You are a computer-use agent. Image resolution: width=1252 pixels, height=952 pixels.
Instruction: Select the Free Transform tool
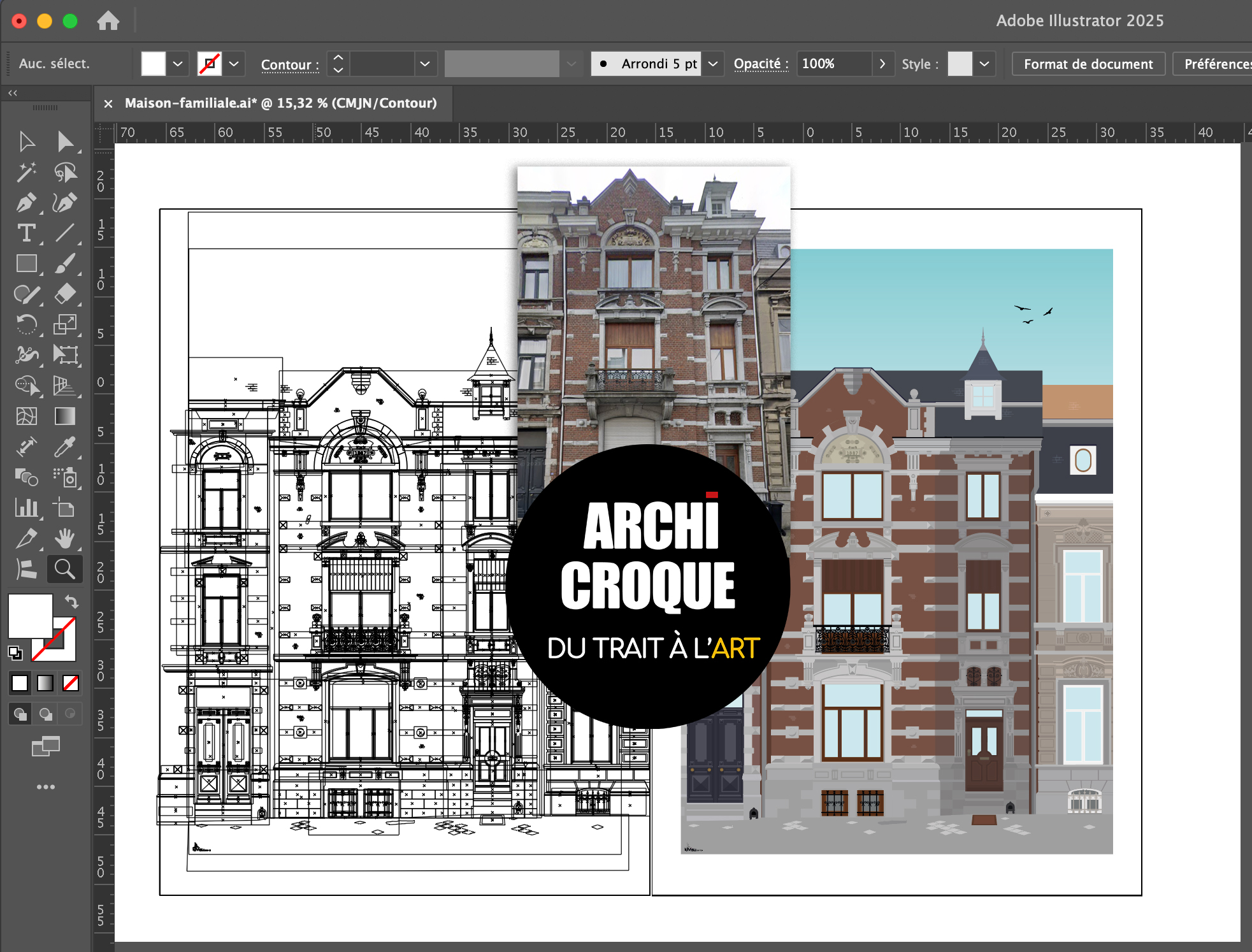(x=65, y=355)
